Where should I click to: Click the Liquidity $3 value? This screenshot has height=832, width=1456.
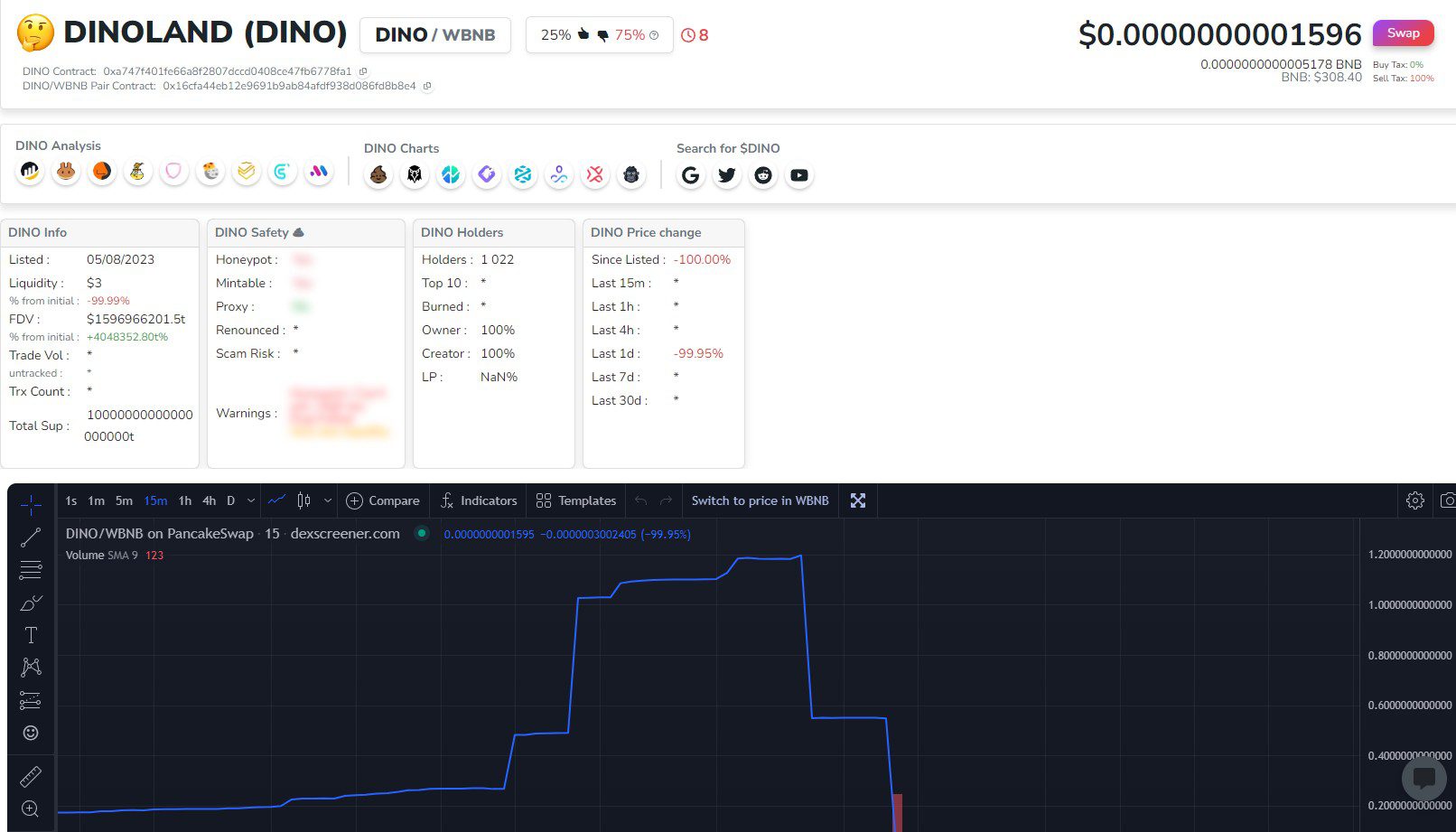tap(94, 283)
